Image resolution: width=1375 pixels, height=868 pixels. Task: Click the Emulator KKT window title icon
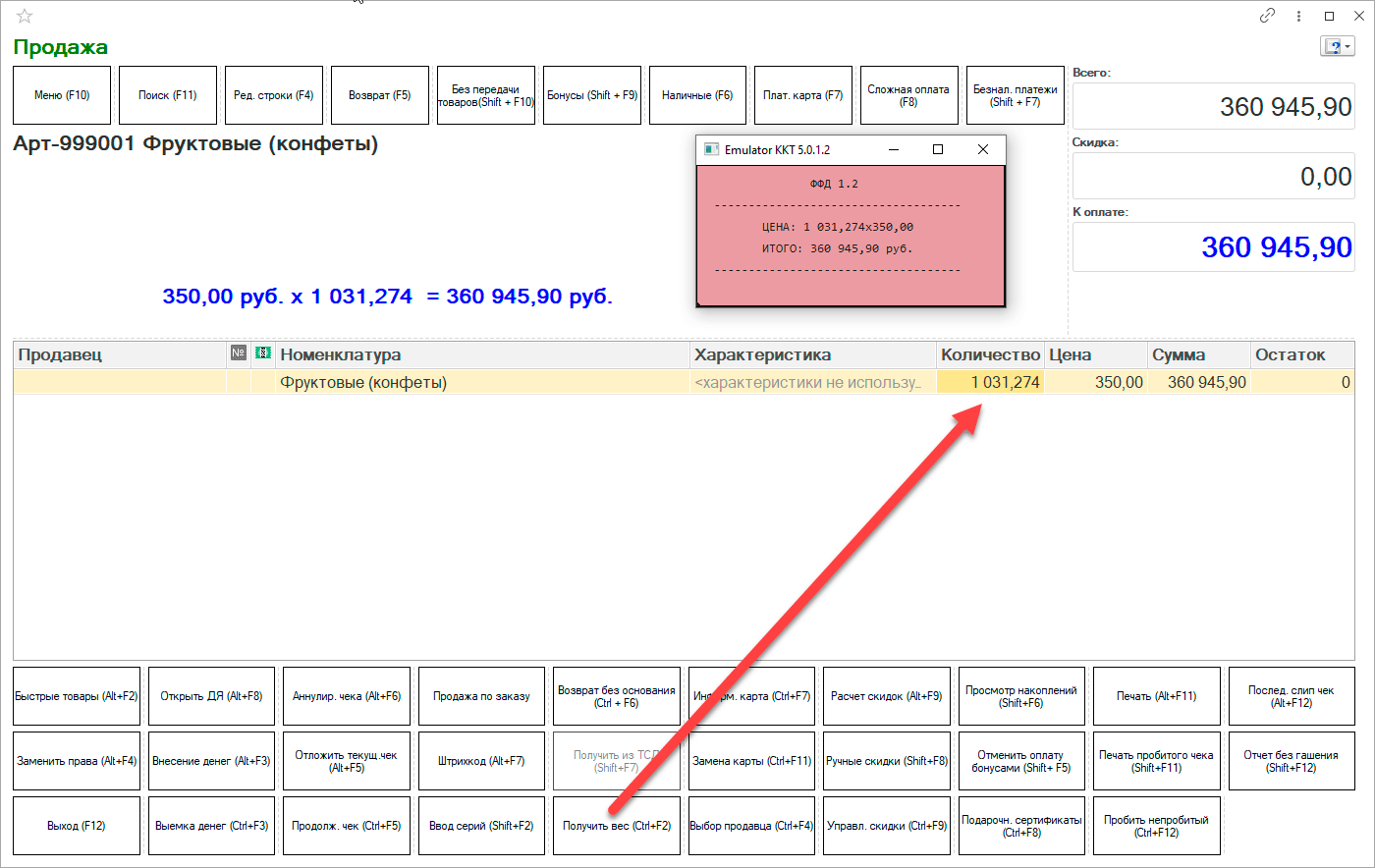(712, 149)
